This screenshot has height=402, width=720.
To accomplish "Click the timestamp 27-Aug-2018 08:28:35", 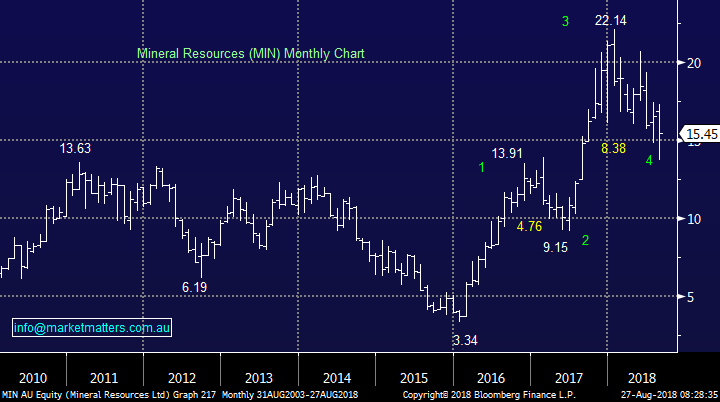I will pos(669,395).
